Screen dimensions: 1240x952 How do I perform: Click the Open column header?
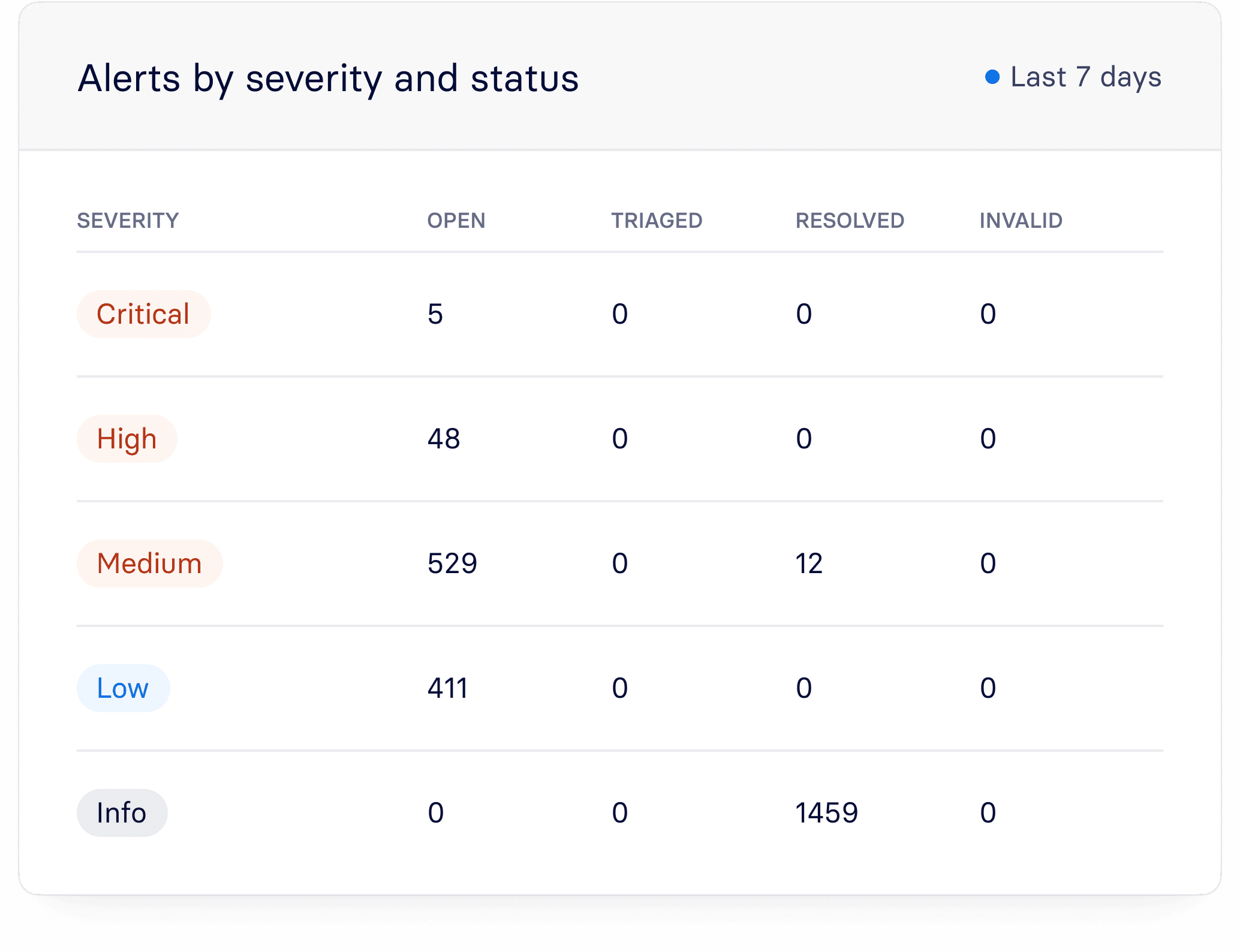click(456, 221)
